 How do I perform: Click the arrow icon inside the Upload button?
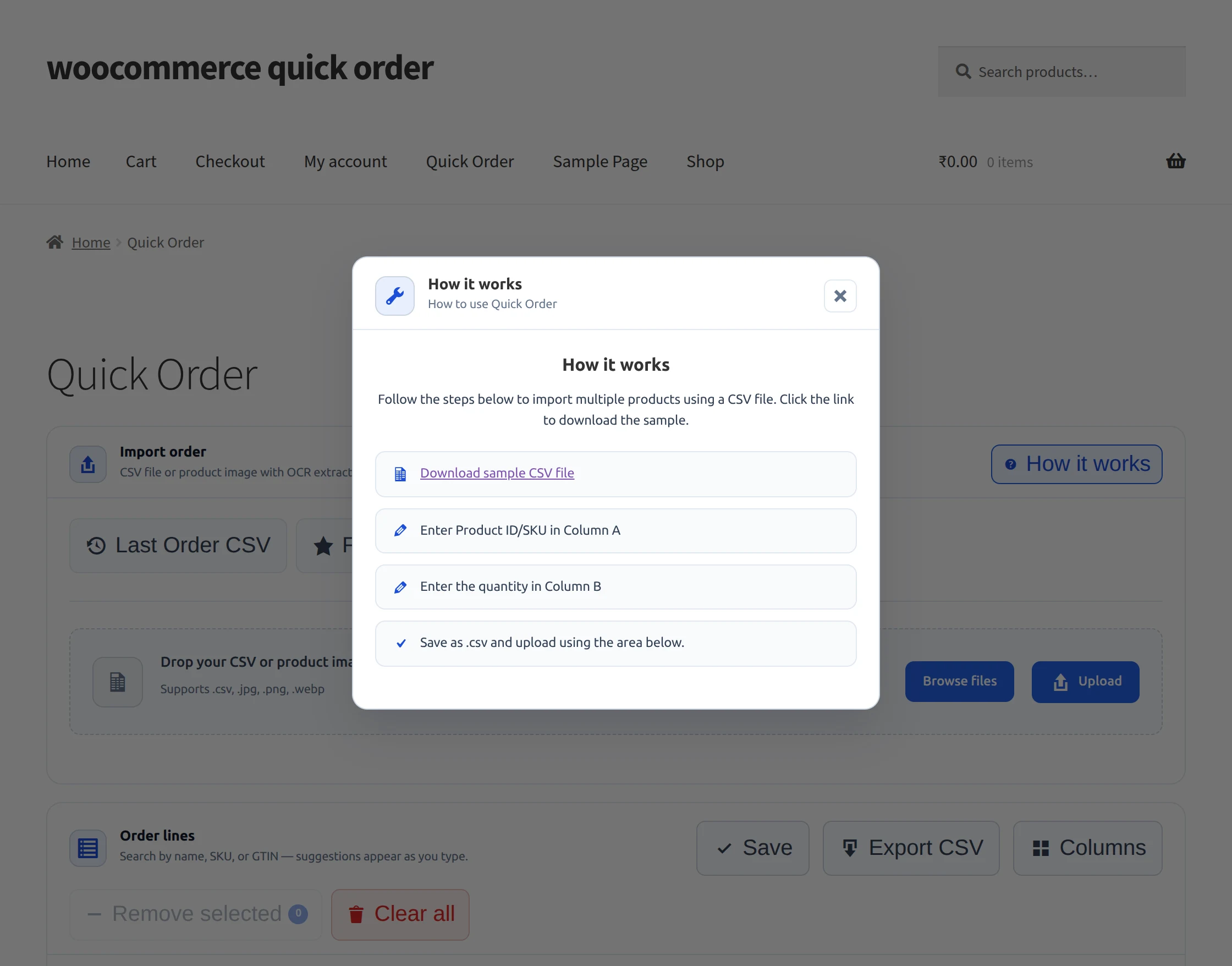point(1060,683)
